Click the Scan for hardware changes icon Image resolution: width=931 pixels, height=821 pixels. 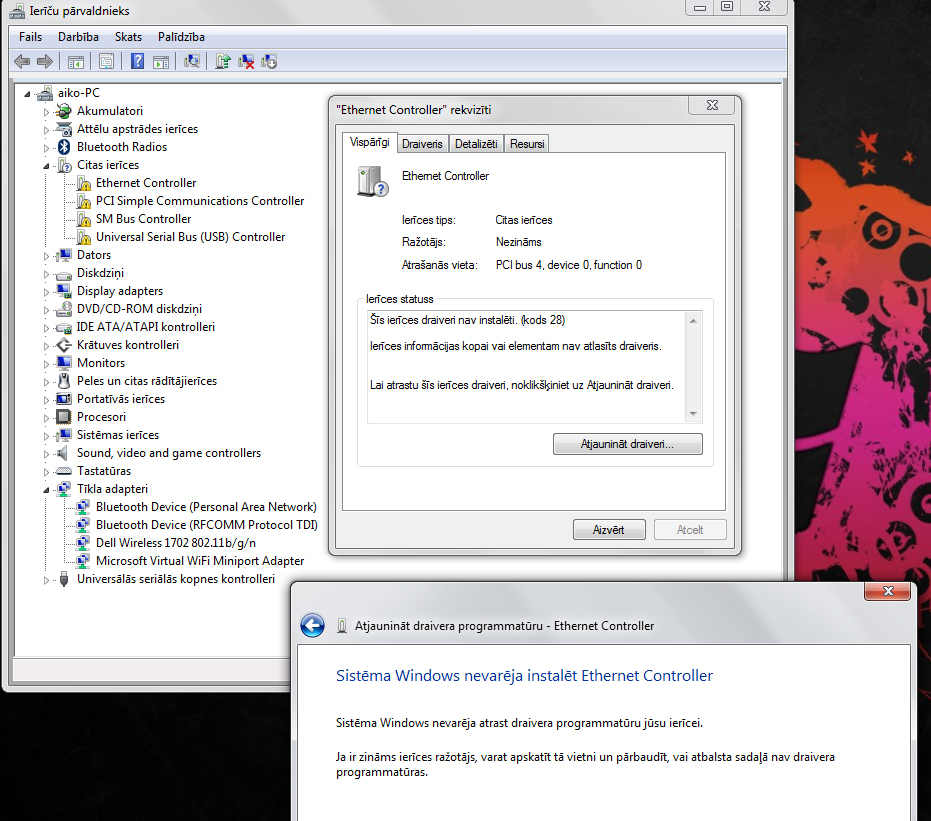(192, 61)
